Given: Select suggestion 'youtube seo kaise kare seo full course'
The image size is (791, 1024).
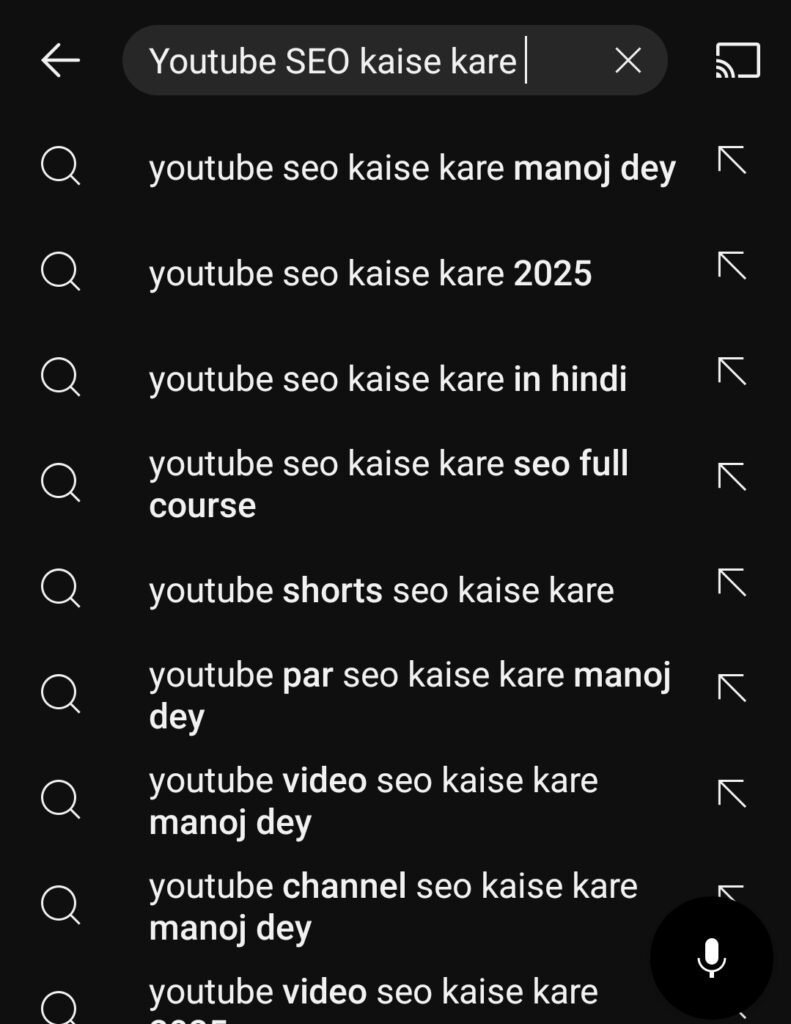Looking at the screenshot, I should point(390,484).
